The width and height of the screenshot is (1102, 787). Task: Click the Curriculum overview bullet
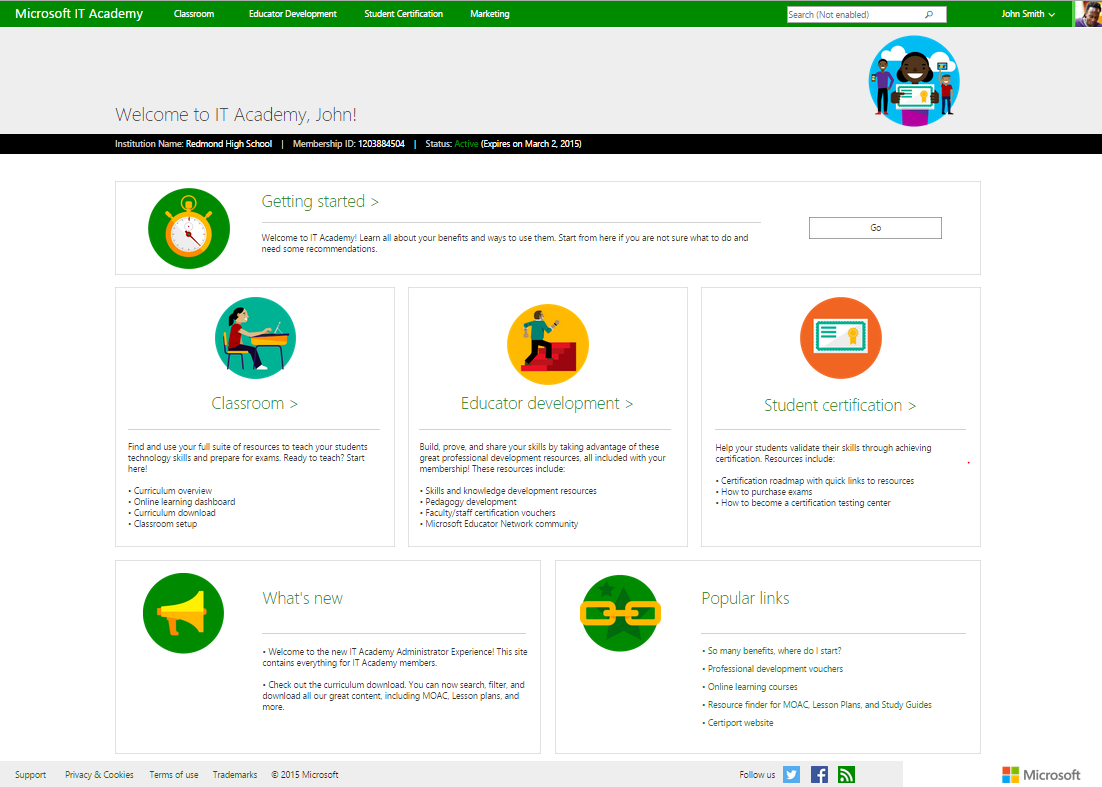[173, 491]
